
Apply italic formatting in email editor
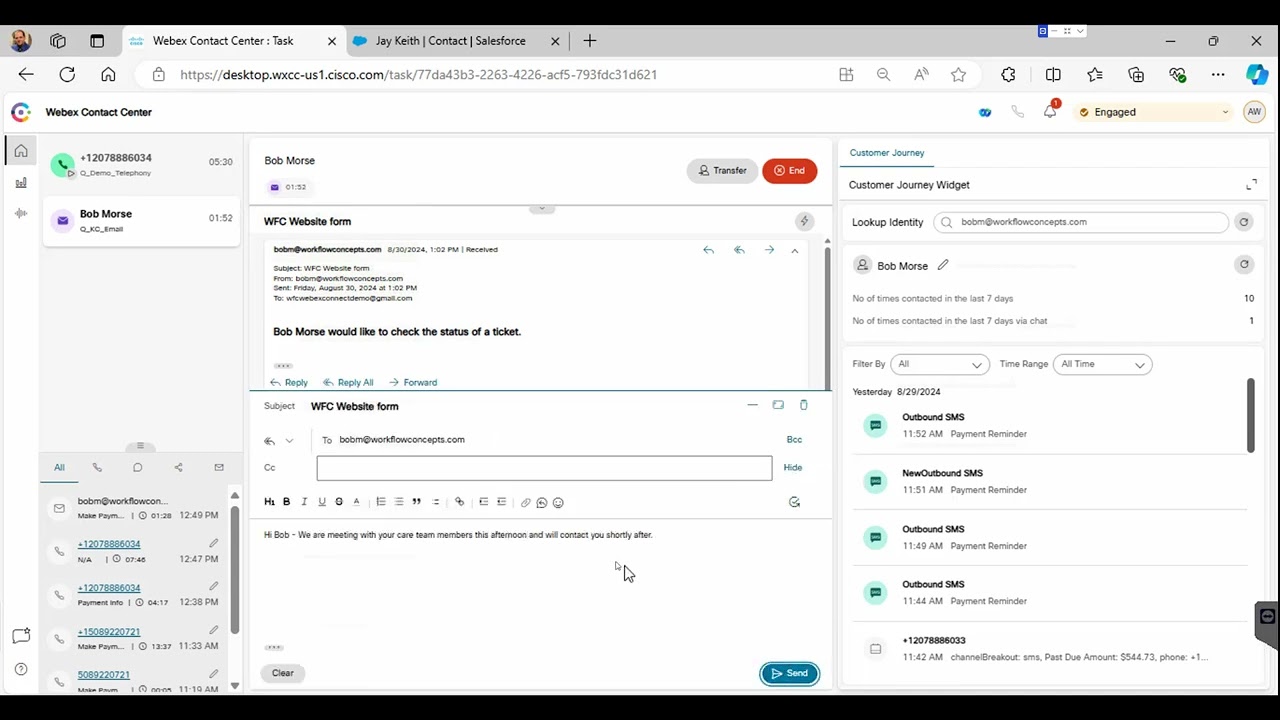point(304,502)
